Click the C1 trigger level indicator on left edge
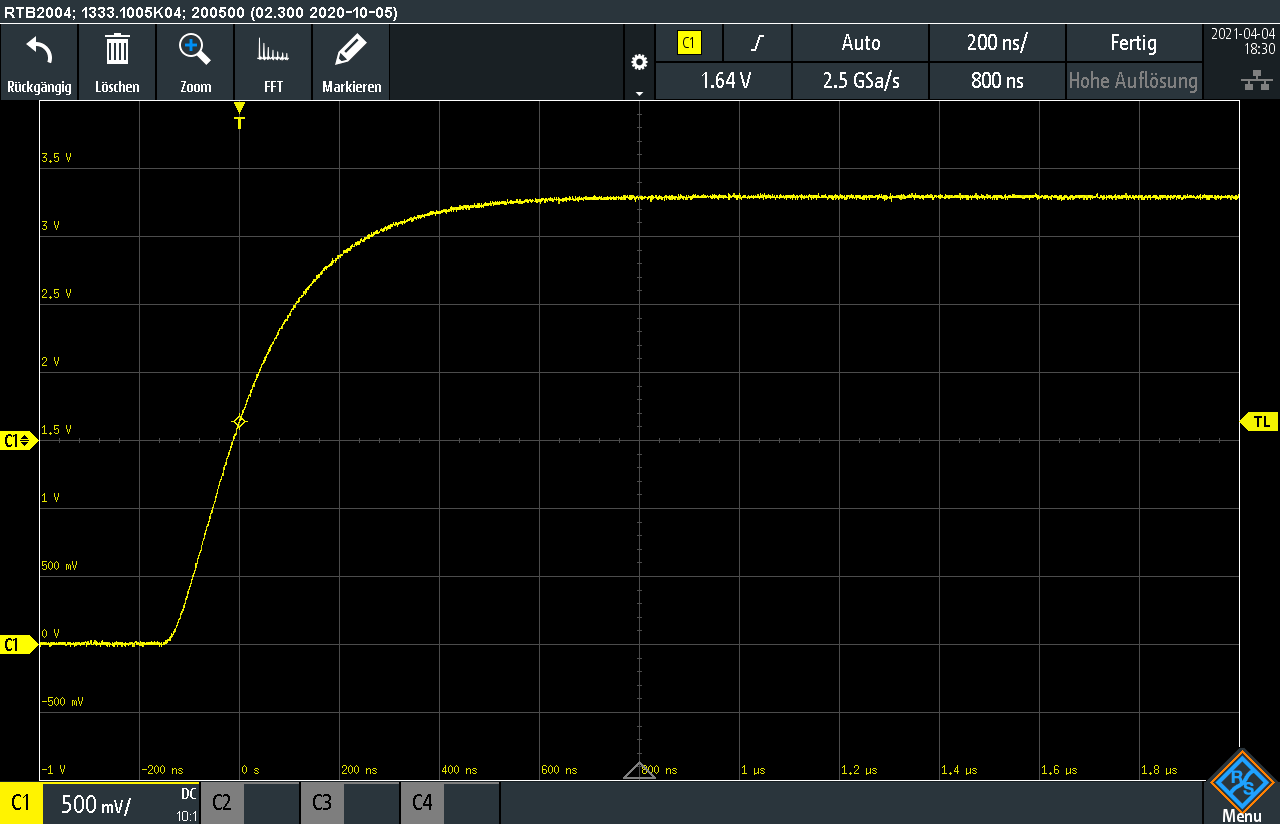1280x824 pixels. pyautogui.click(x=18, y=440)
